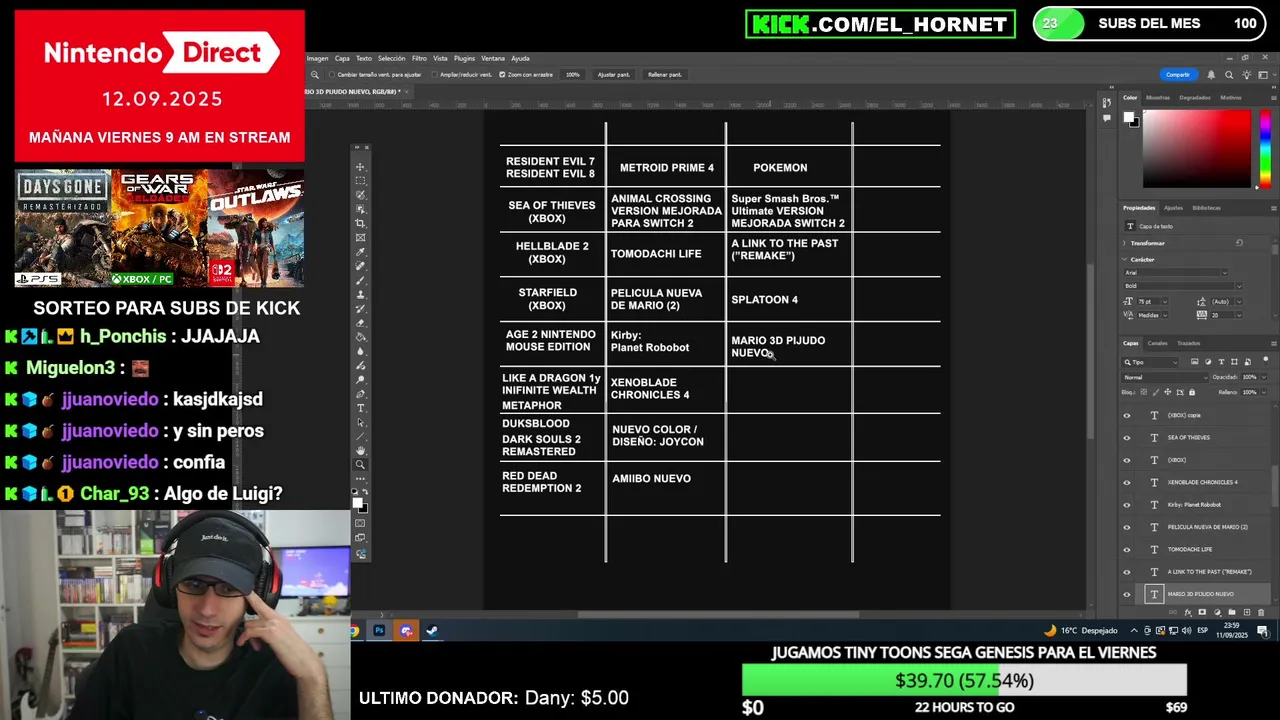This screenshot has width=1280, height=720.
Task: Select the PELICULA NUEVA DE MARIO (2) layer
Action: 1207,527
